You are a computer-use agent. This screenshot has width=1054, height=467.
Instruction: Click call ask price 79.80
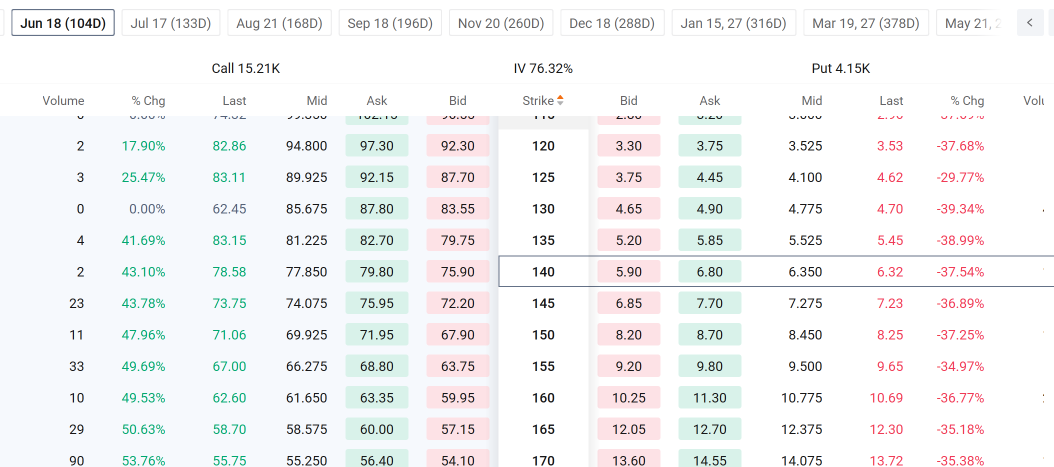(376, 271)
